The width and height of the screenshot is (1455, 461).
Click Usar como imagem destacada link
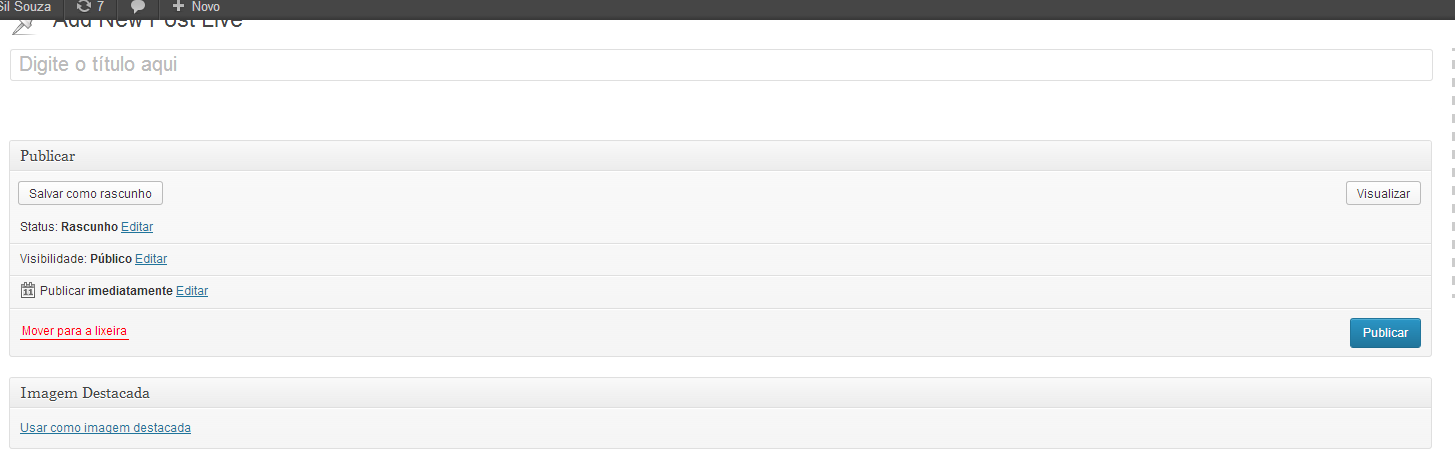105,428
